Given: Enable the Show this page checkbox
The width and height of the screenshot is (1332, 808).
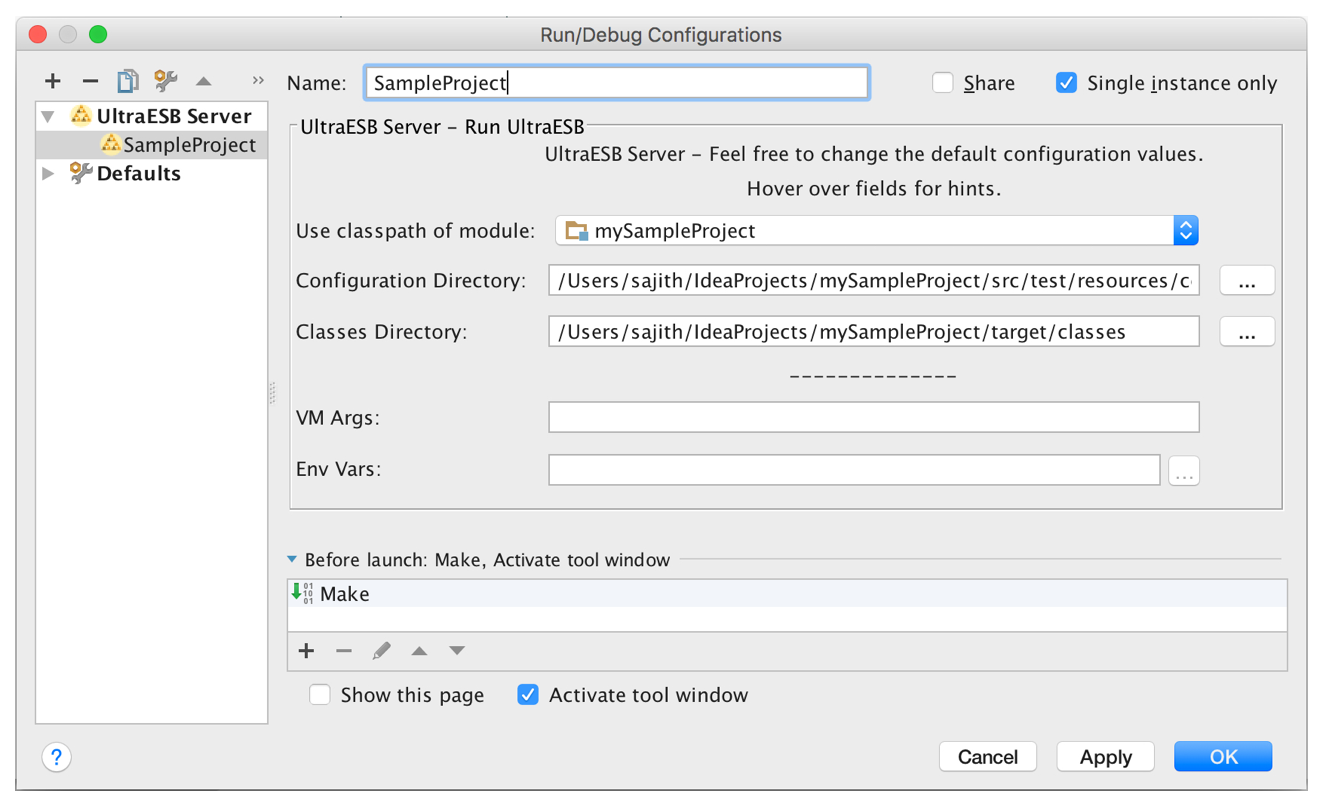Looking at the screenshot, I should coord(320,695).
